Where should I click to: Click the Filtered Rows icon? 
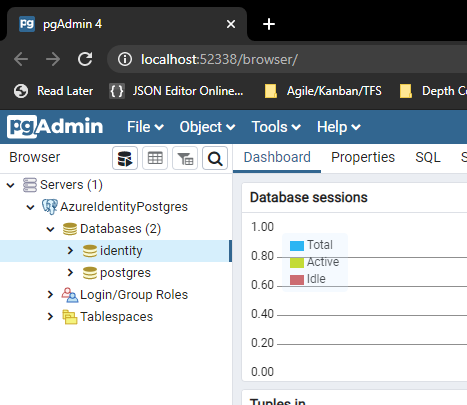pos(185,158)
